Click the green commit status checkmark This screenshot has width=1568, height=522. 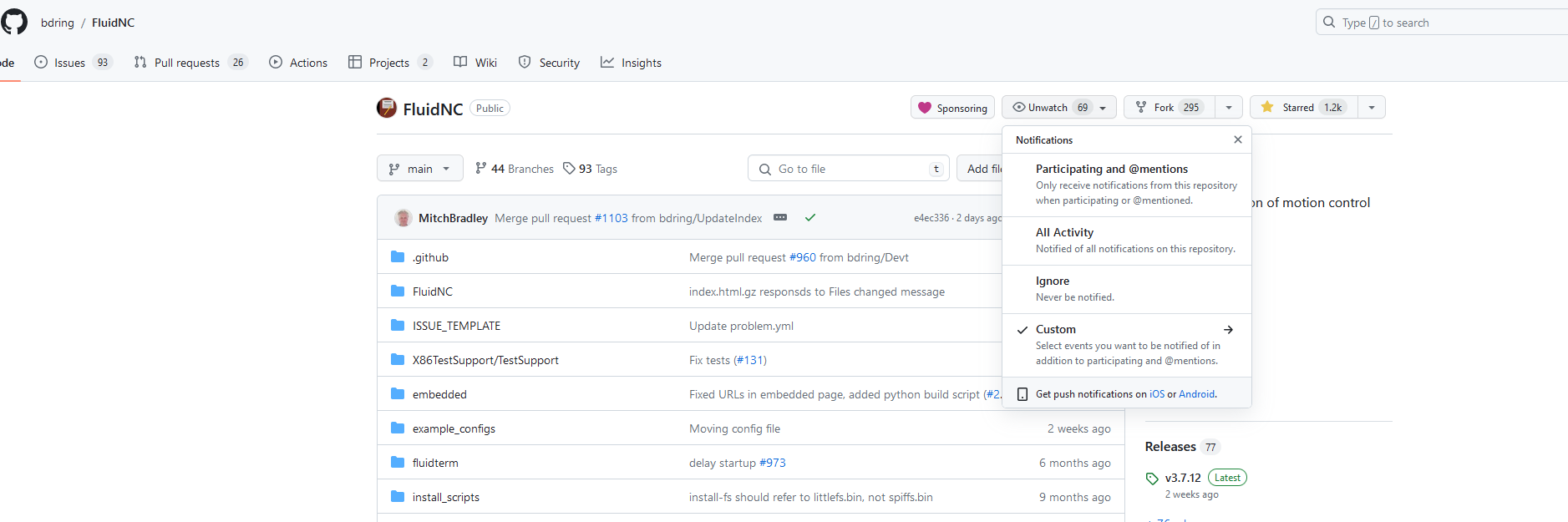point(809,217)
